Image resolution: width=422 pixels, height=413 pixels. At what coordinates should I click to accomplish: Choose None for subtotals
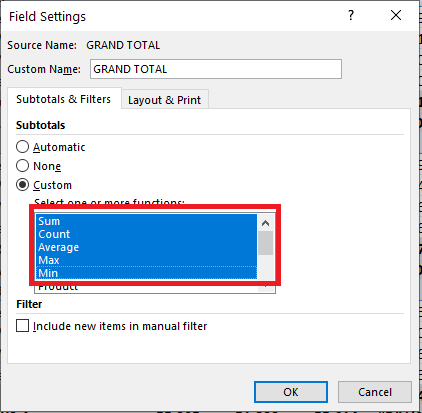(22, 166)
